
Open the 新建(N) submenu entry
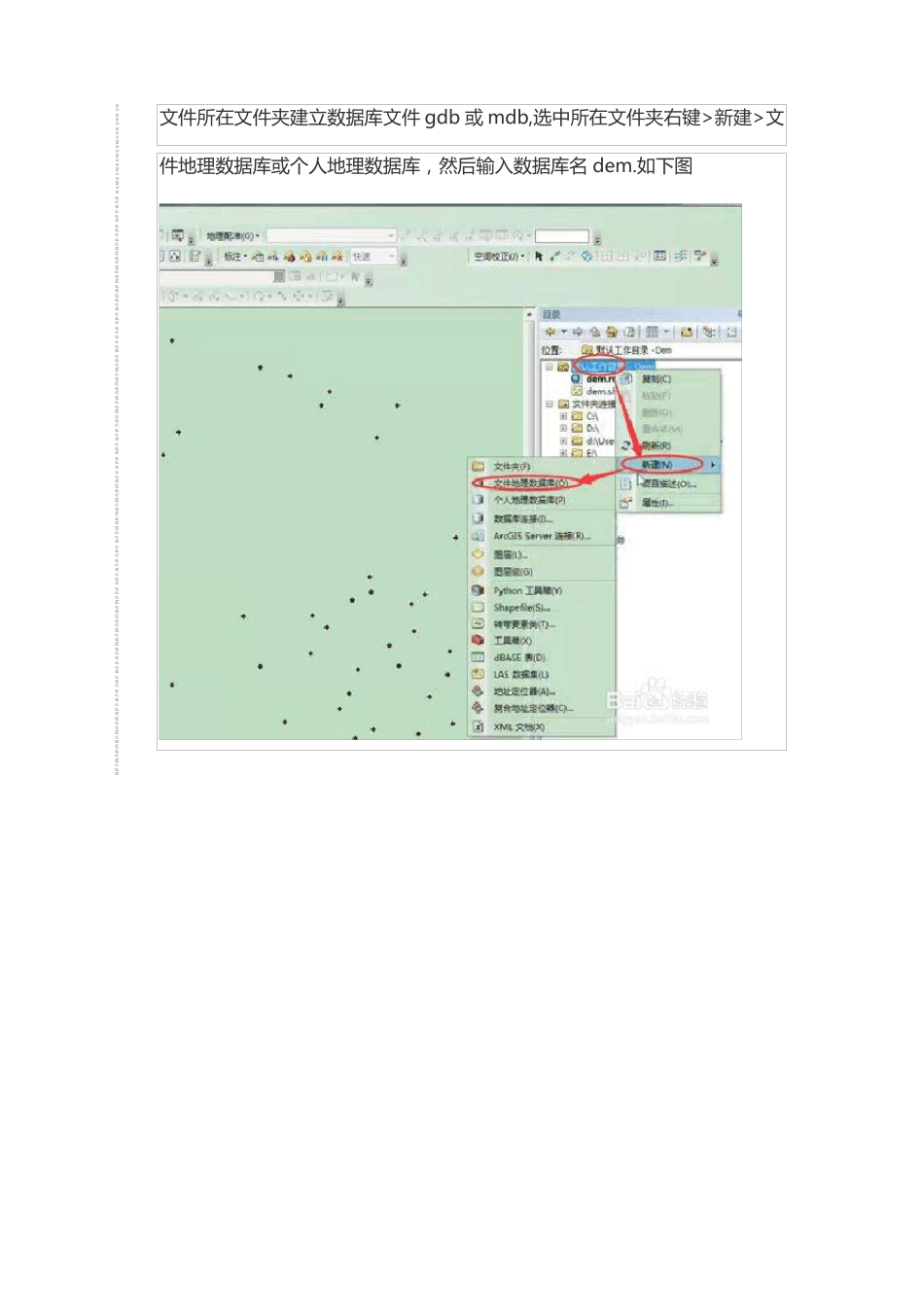pos(669,465)
